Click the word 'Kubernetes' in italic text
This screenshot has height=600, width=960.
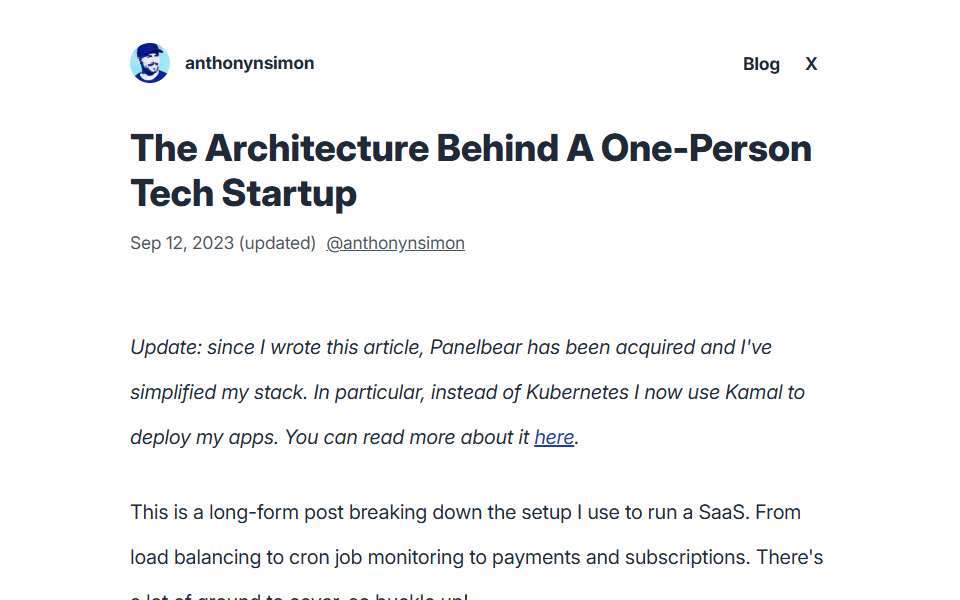[577, 392]
